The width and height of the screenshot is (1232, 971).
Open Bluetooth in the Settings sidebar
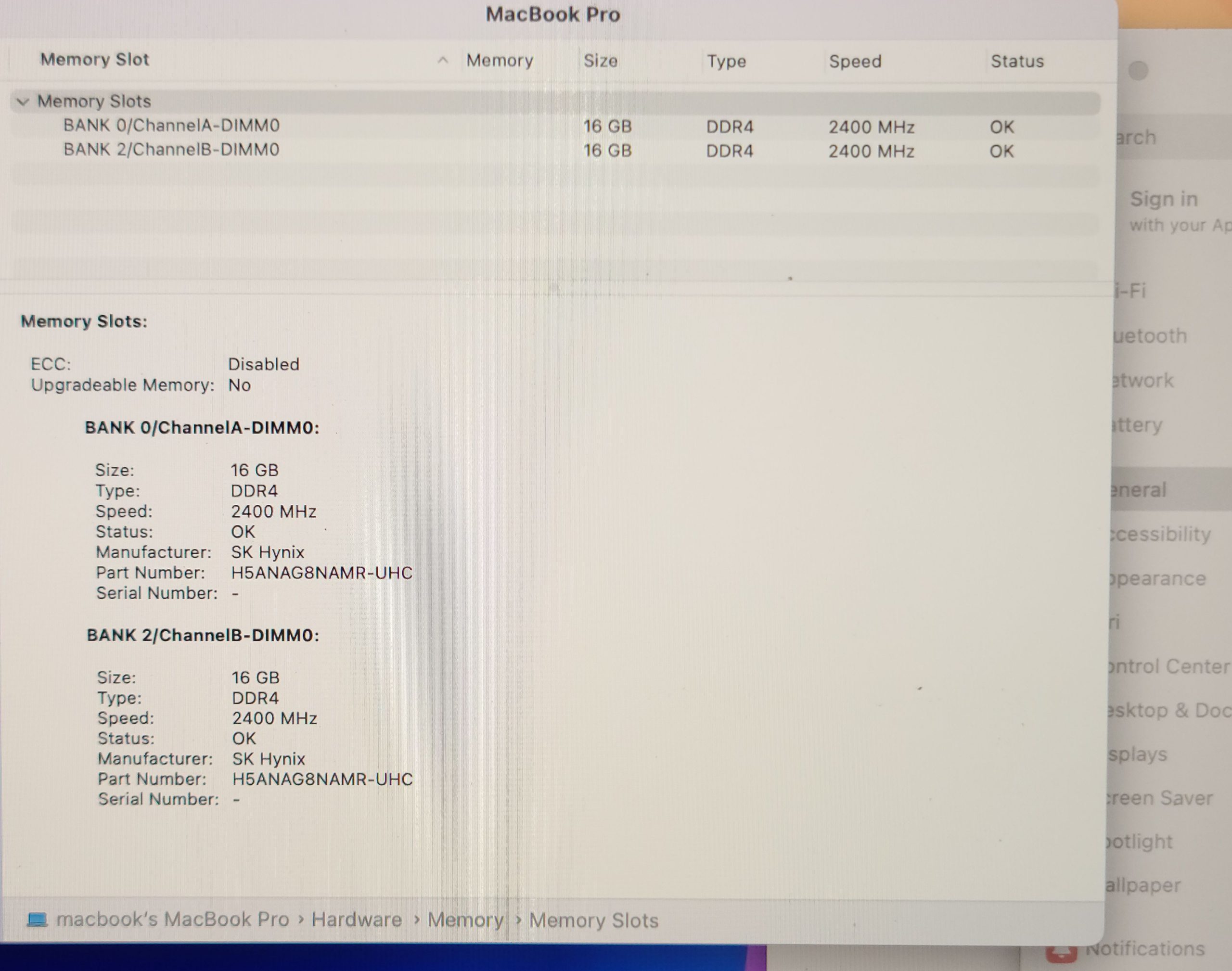point(1151,336)
